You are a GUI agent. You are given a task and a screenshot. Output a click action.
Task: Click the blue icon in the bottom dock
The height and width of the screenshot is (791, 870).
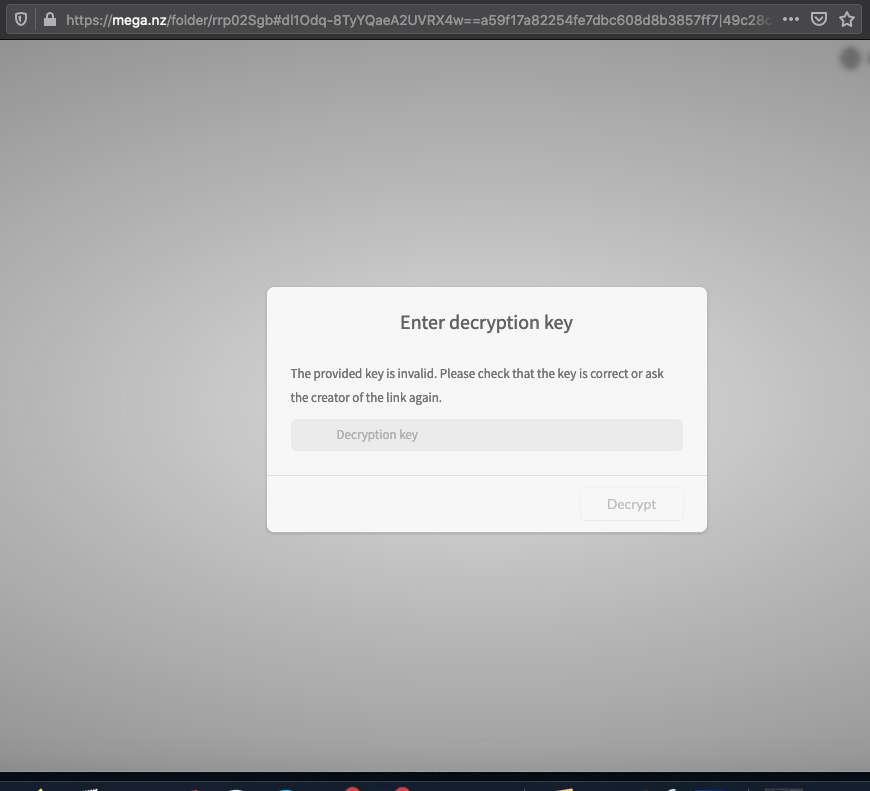click(x=286, y=788)
